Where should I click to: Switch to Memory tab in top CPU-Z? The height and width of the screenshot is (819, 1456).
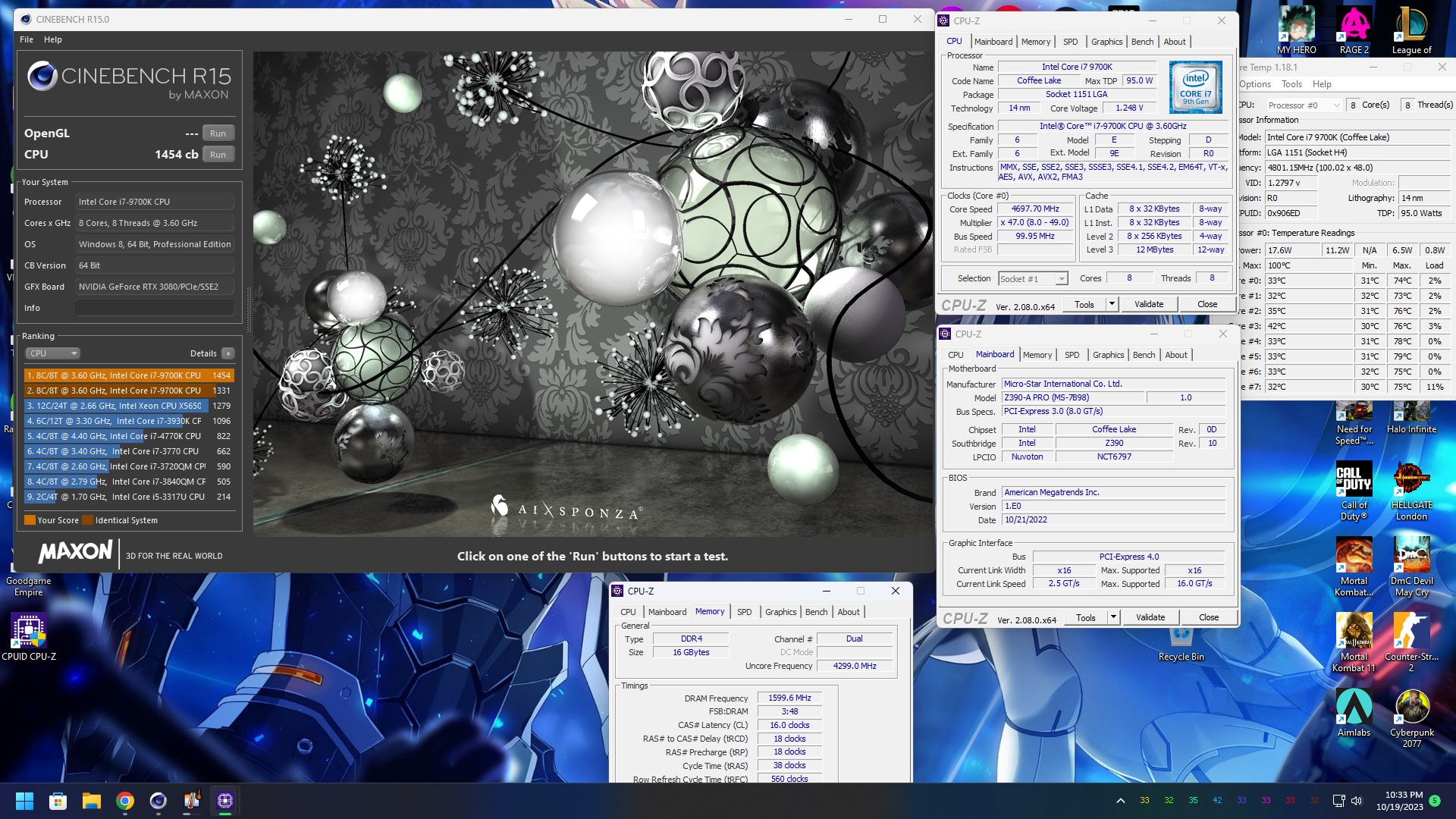(x=1036, y=42)
